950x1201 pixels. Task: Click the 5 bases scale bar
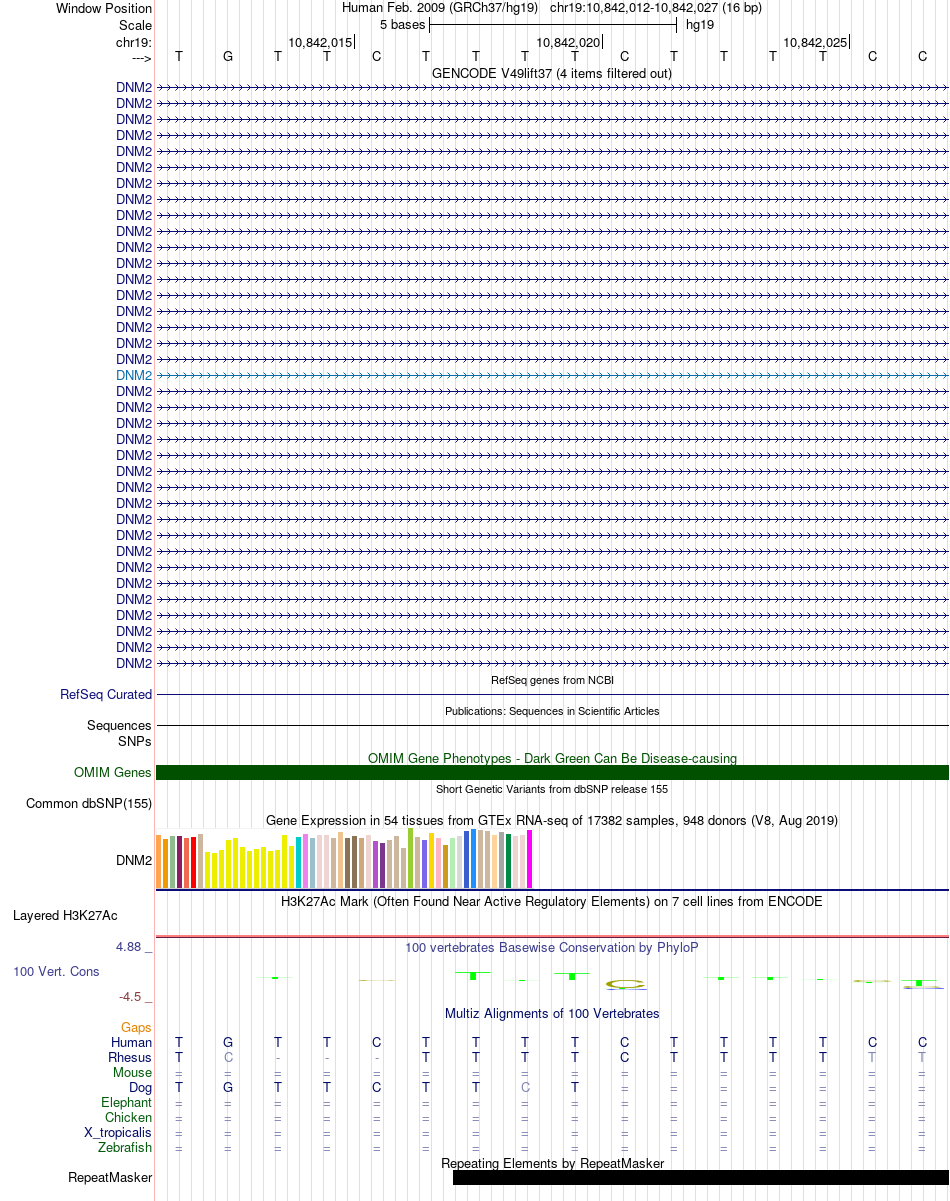click(x=553, y=24)
